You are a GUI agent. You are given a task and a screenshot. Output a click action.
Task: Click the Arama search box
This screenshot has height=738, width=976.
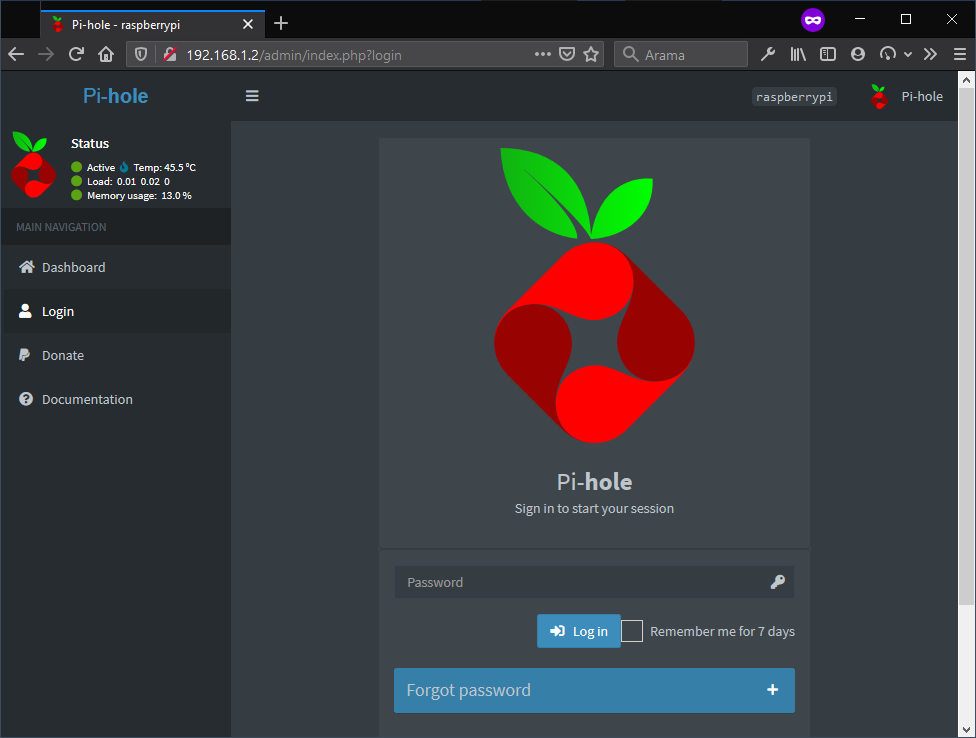click(x=681, y=54)
